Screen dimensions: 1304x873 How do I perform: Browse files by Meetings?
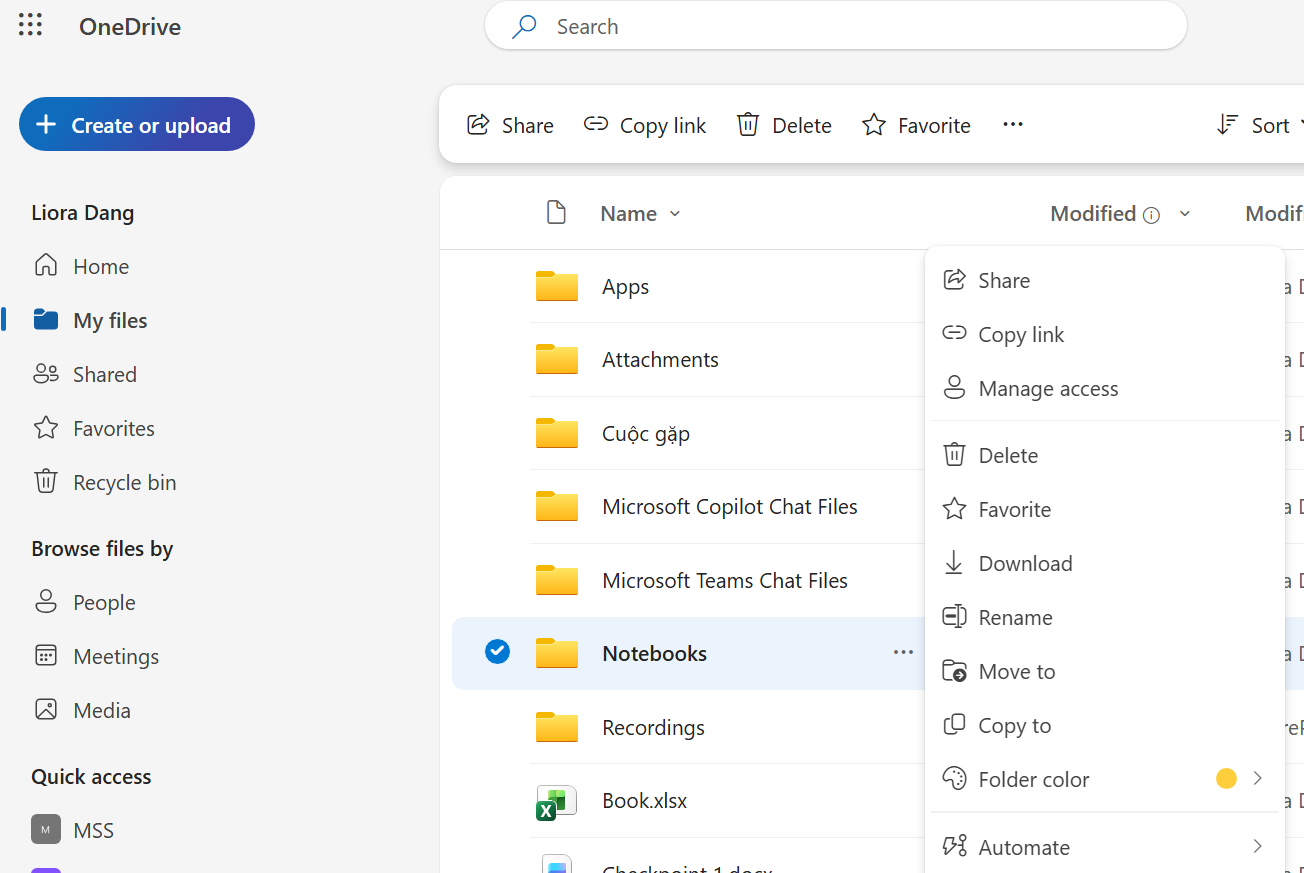tap(97, 656)
